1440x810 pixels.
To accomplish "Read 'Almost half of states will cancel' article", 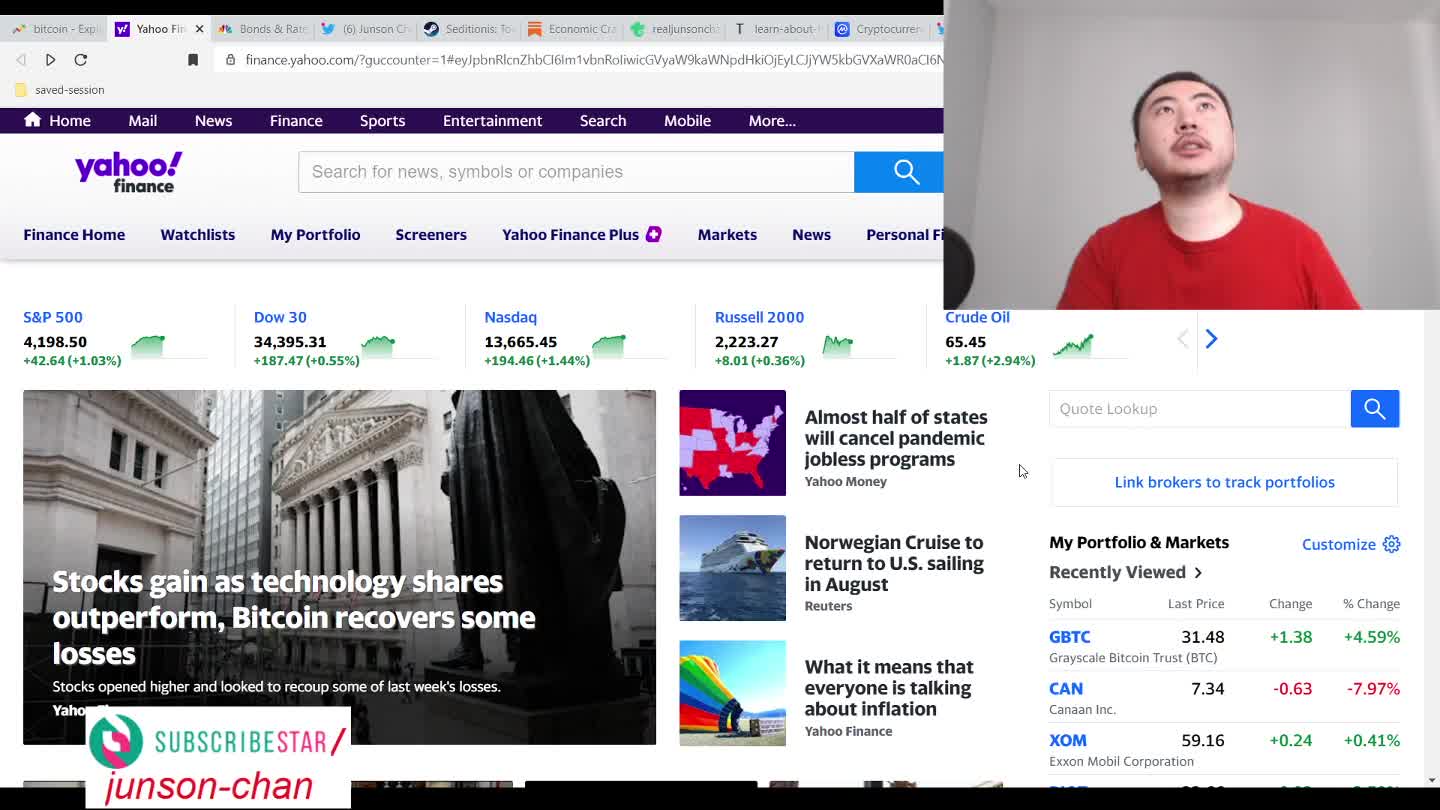I will (x=895, y=438).
